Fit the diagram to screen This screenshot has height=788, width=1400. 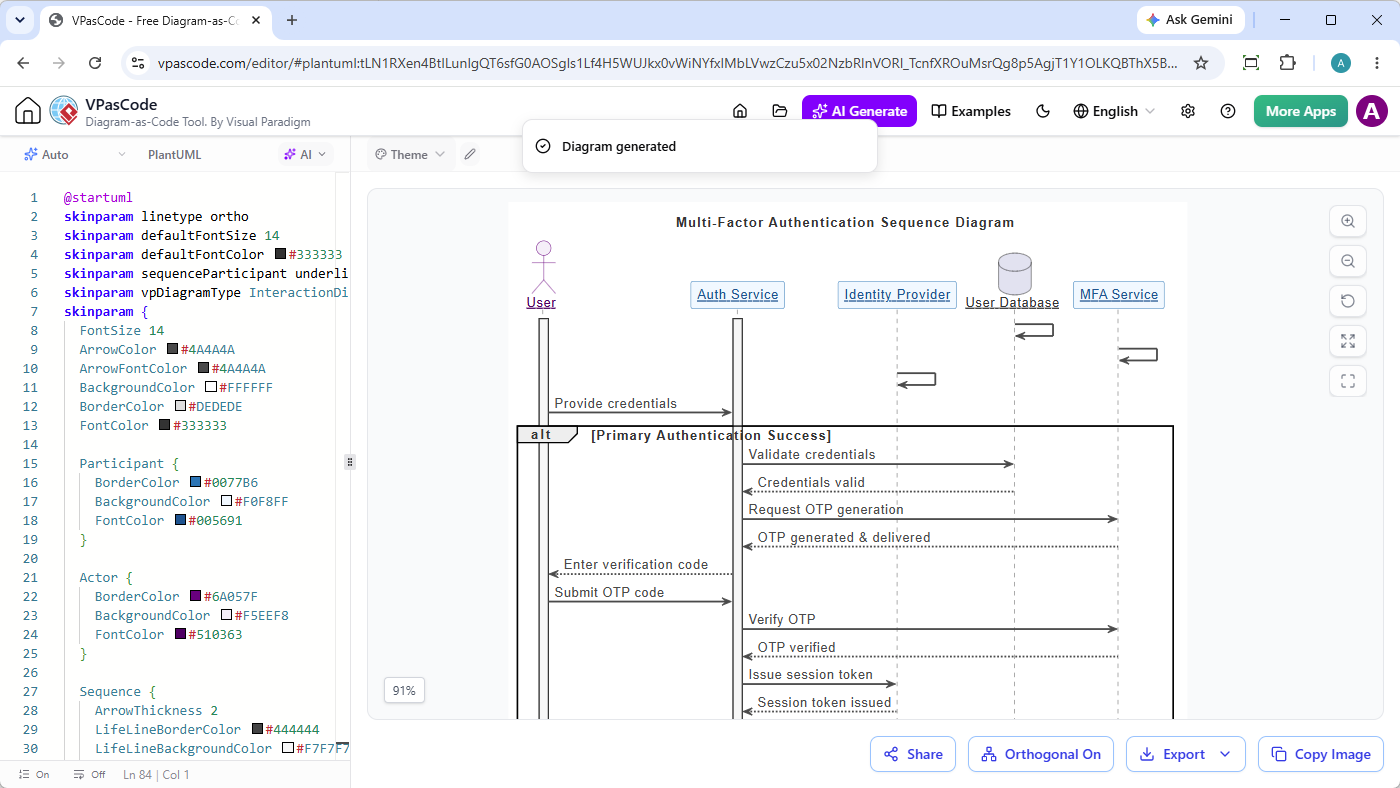(1348, 341)
